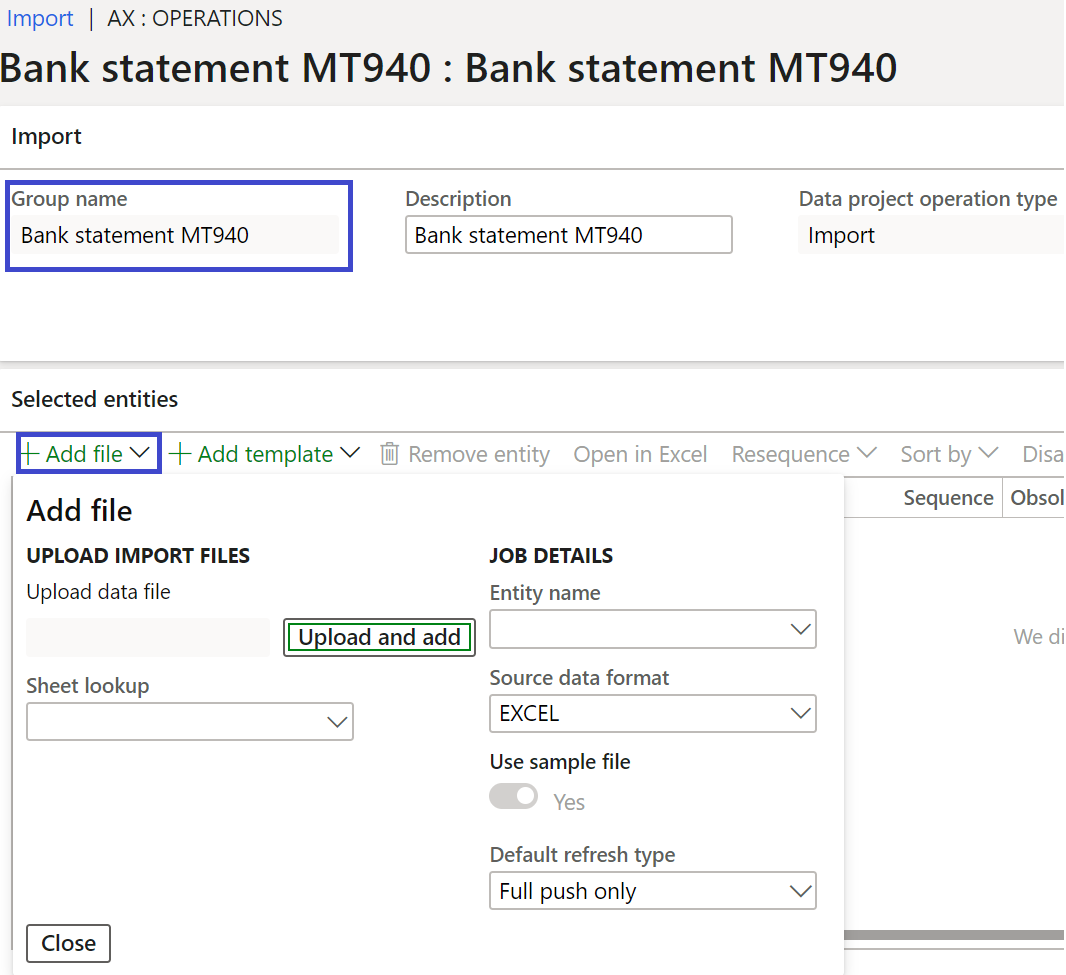This screenshot has width=1066, height=975.
Task: Click the Remove entity trash icon
Action: (x=389, y=454)
